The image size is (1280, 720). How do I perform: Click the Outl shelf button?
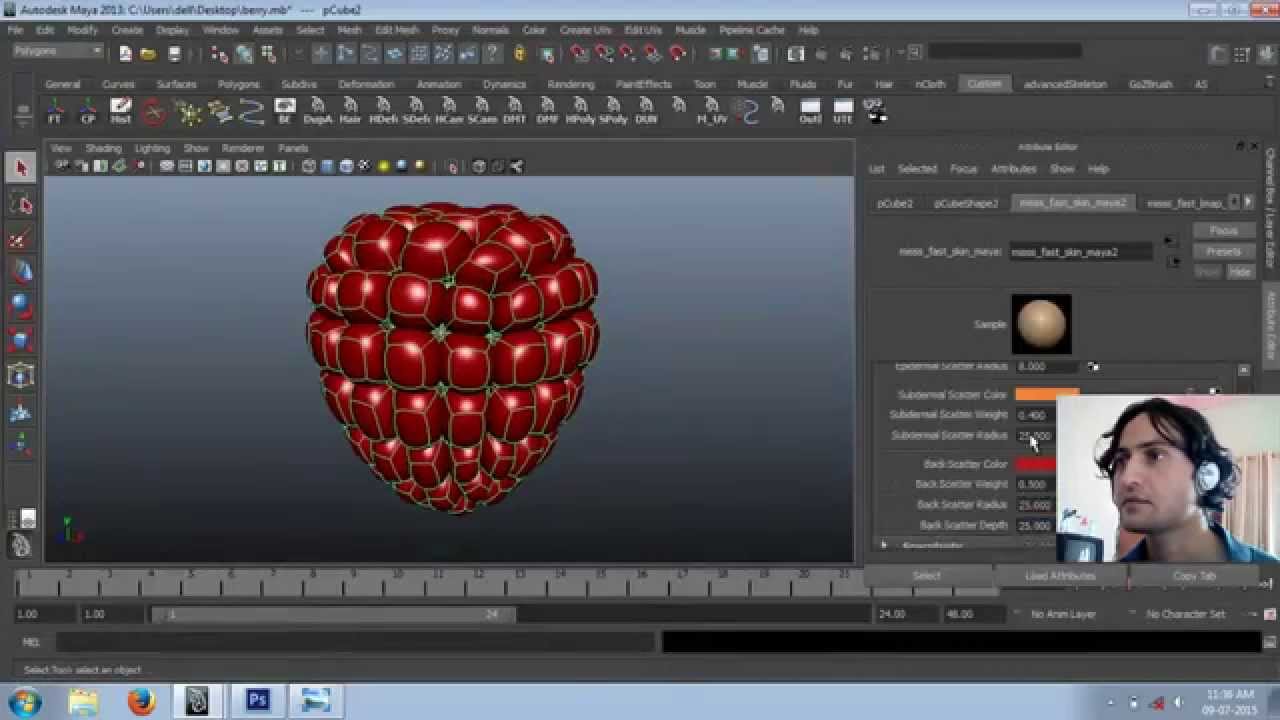point(810,111)
